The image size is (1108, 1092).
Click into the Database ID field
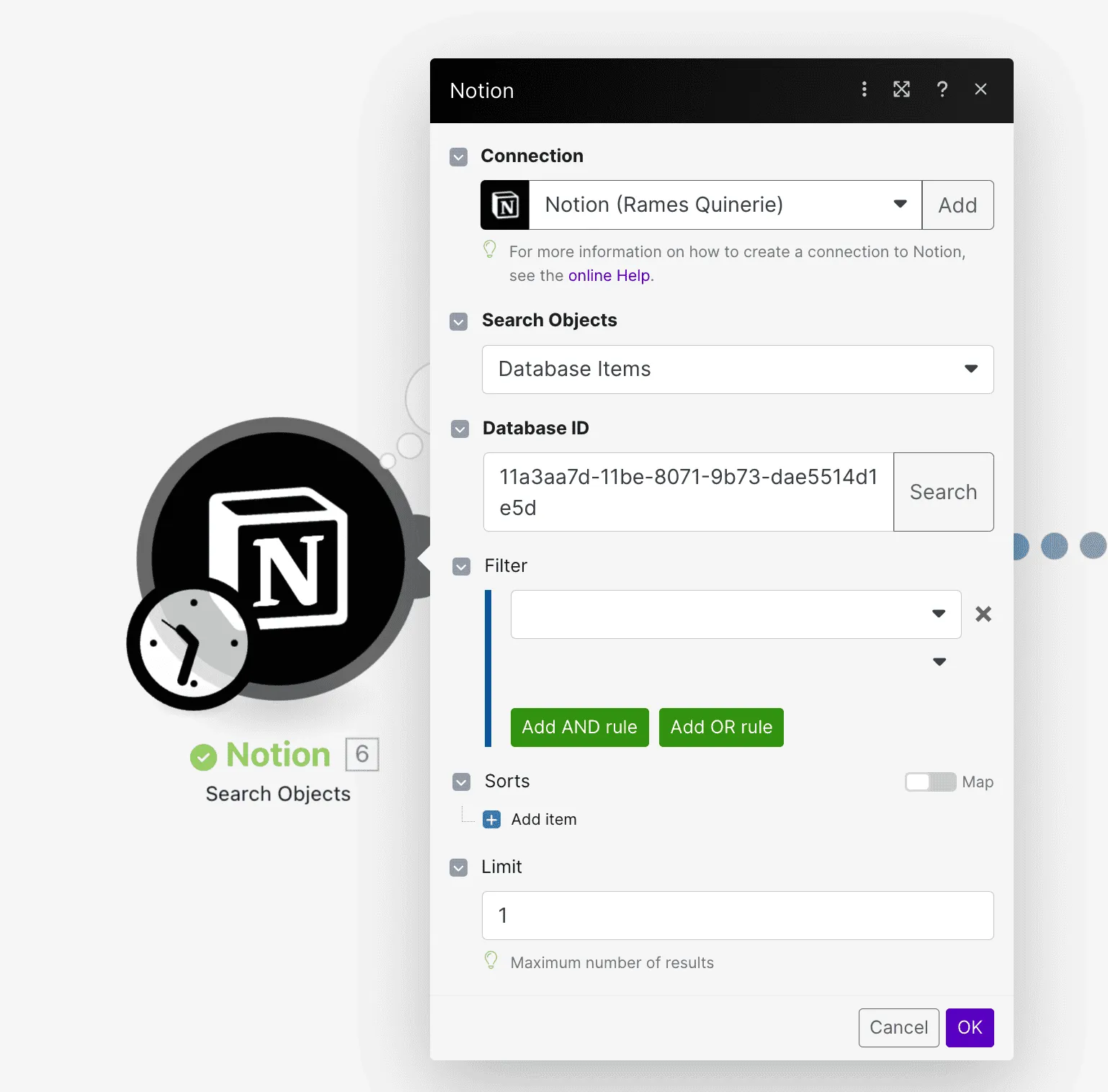tap(688, 492)
